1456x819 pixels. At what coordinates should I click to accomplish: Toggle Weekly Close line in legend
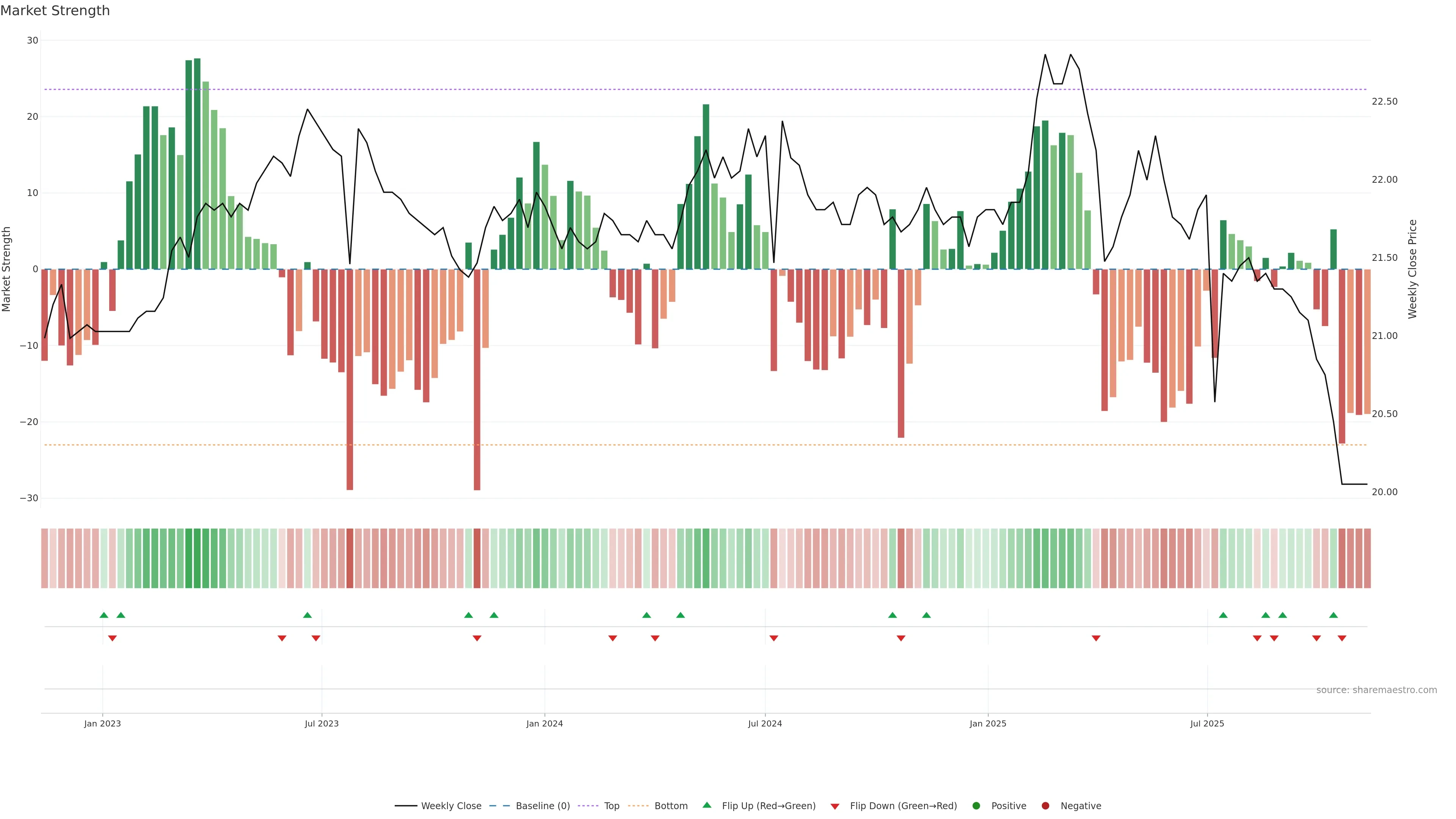tap(450, 805)
